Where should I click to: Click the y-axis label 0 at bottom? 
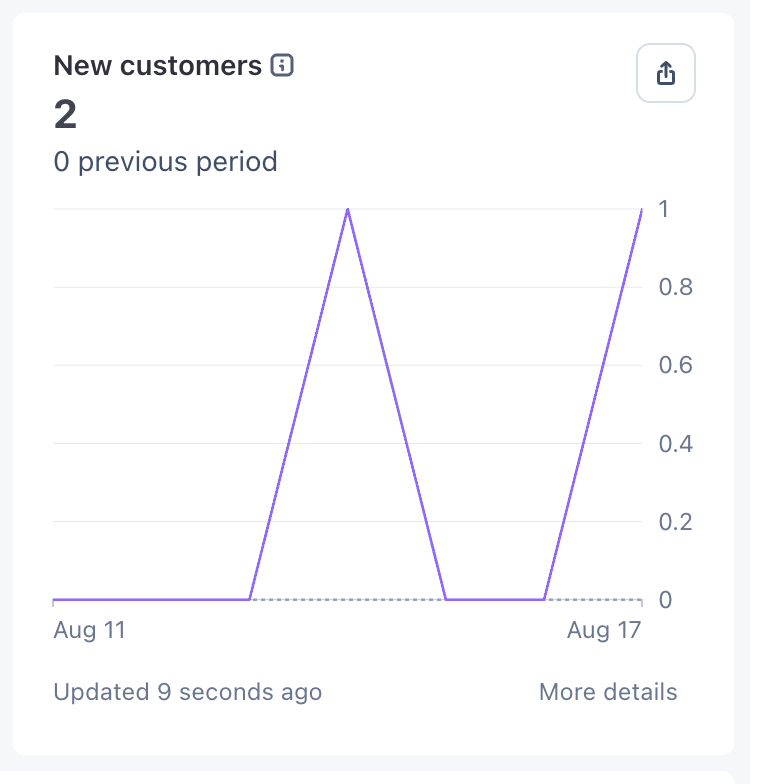(665, 600)
